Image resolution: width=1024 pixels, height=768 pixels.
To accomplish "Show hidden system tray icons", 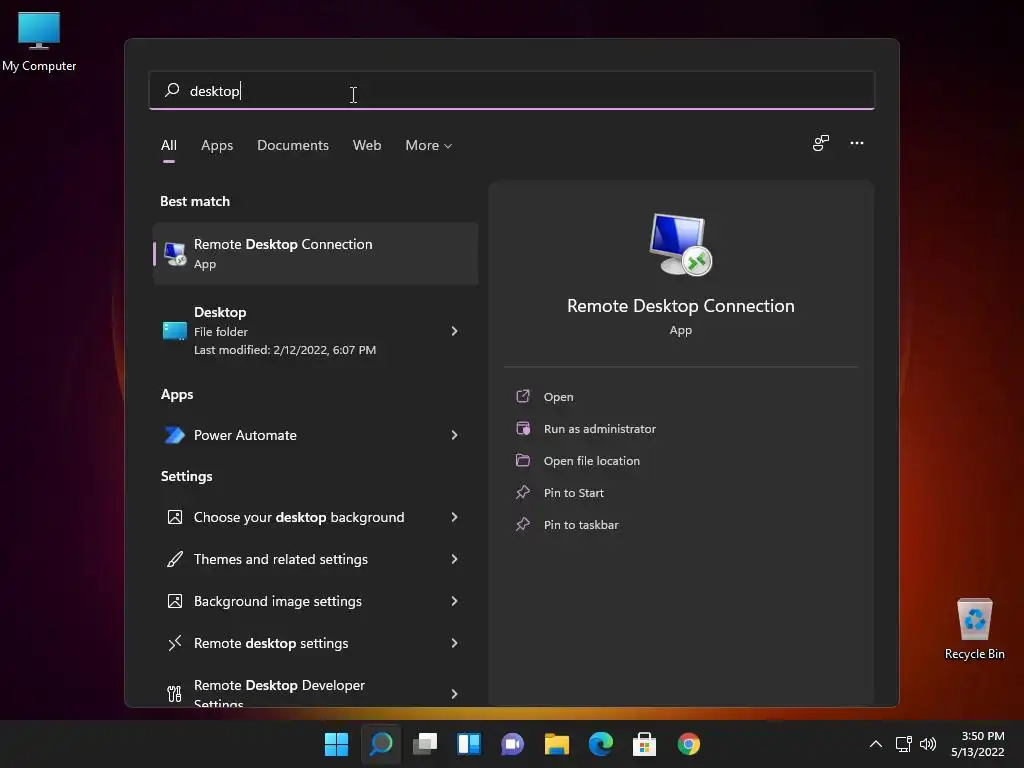I will pos(876,744).
